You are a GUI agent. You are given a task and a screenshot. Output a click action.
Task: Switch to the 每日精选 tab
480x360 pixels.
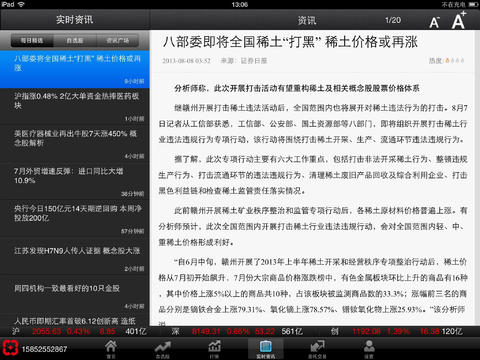click(x=32, y=41)
